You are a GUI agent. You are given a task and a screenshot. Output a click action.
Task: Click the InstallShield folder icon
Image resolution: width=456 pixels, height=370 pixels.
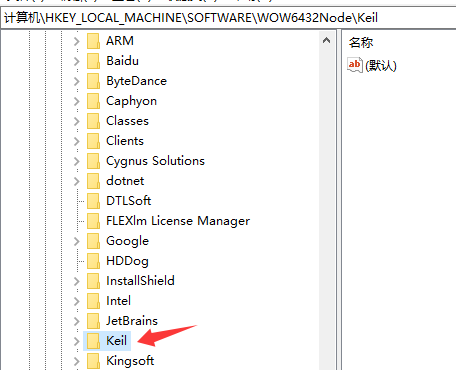click(93, 281)
